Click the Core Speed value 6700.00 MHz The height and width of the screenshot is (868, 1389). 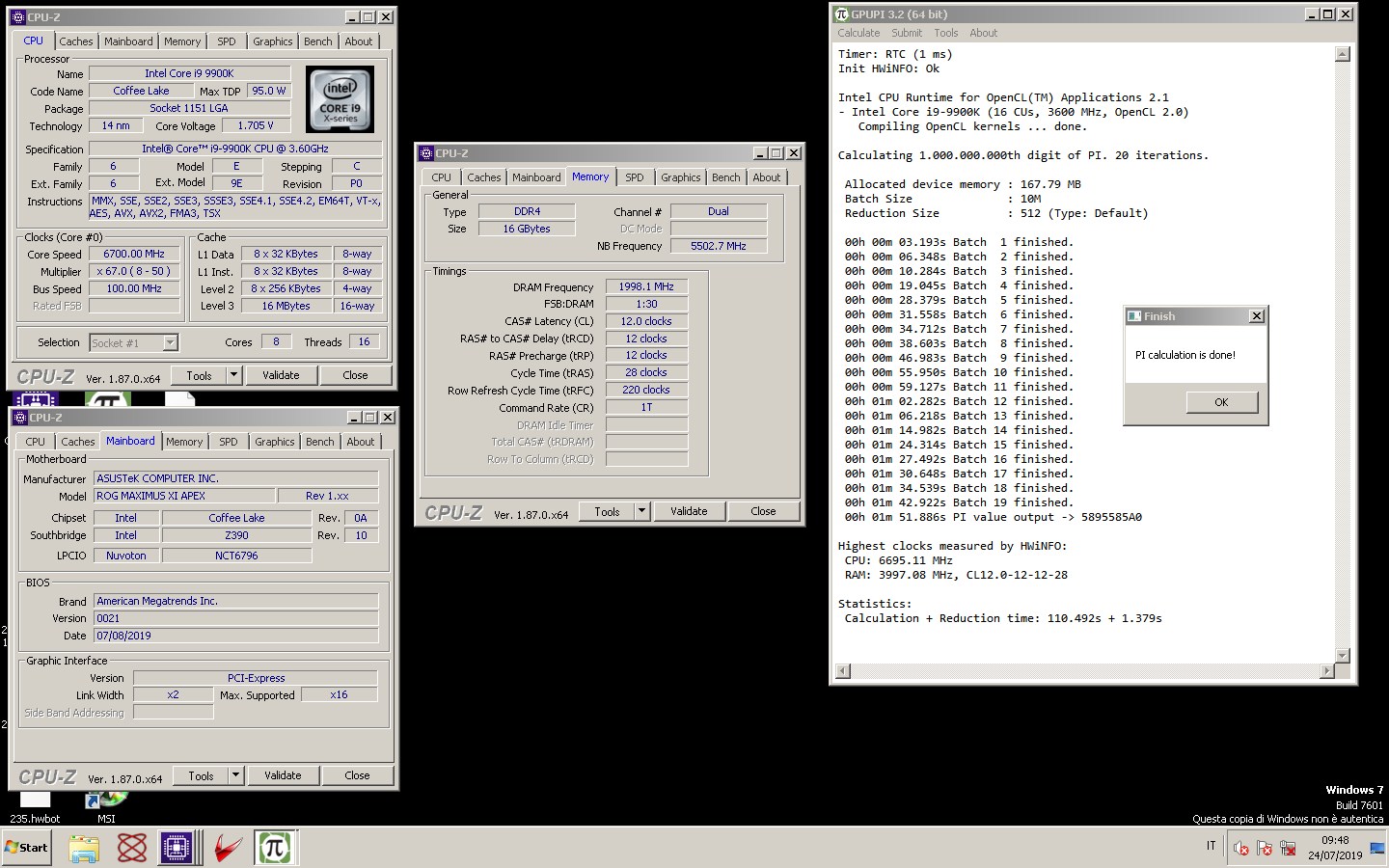(134, 255)
